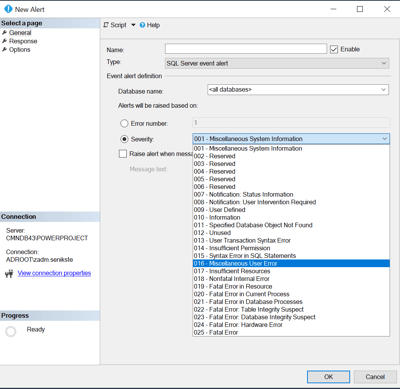Click the Script toolbar icon
The image size is (400, 389).
pos(106,25)
